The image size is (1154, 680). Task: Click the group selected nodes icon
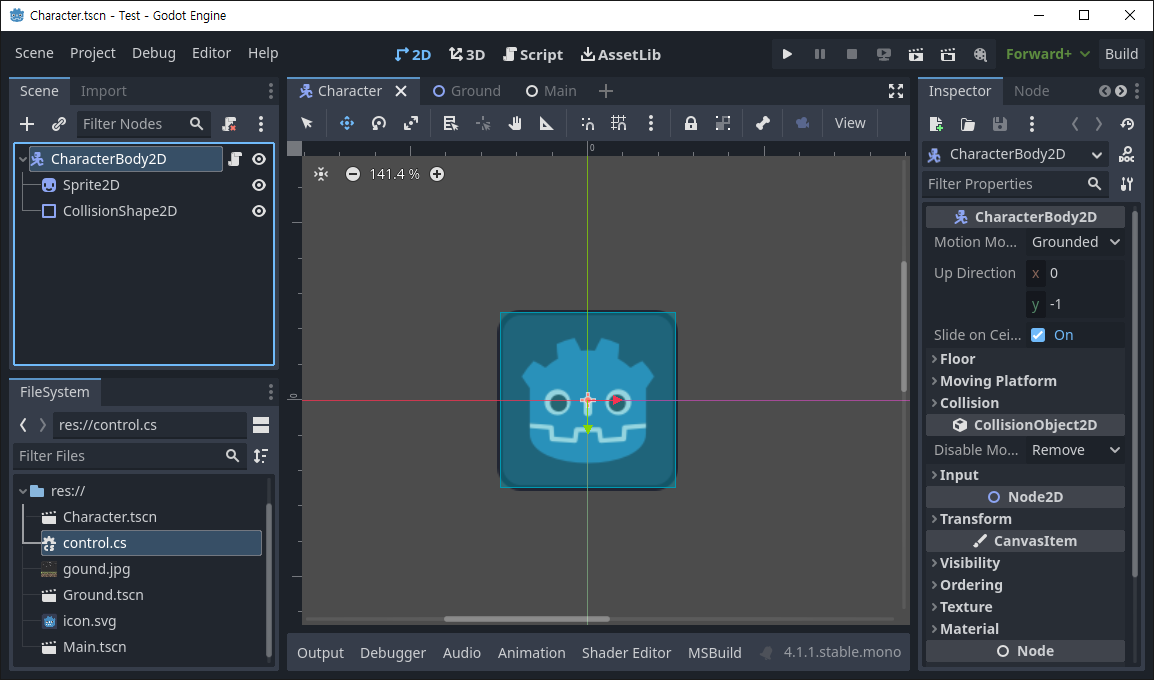(x=723, y=124)
